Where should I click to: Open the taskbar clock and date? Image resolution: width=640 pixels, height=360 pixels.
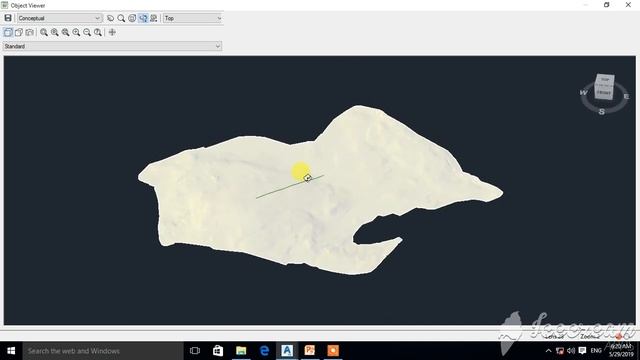tap(621, 351)
